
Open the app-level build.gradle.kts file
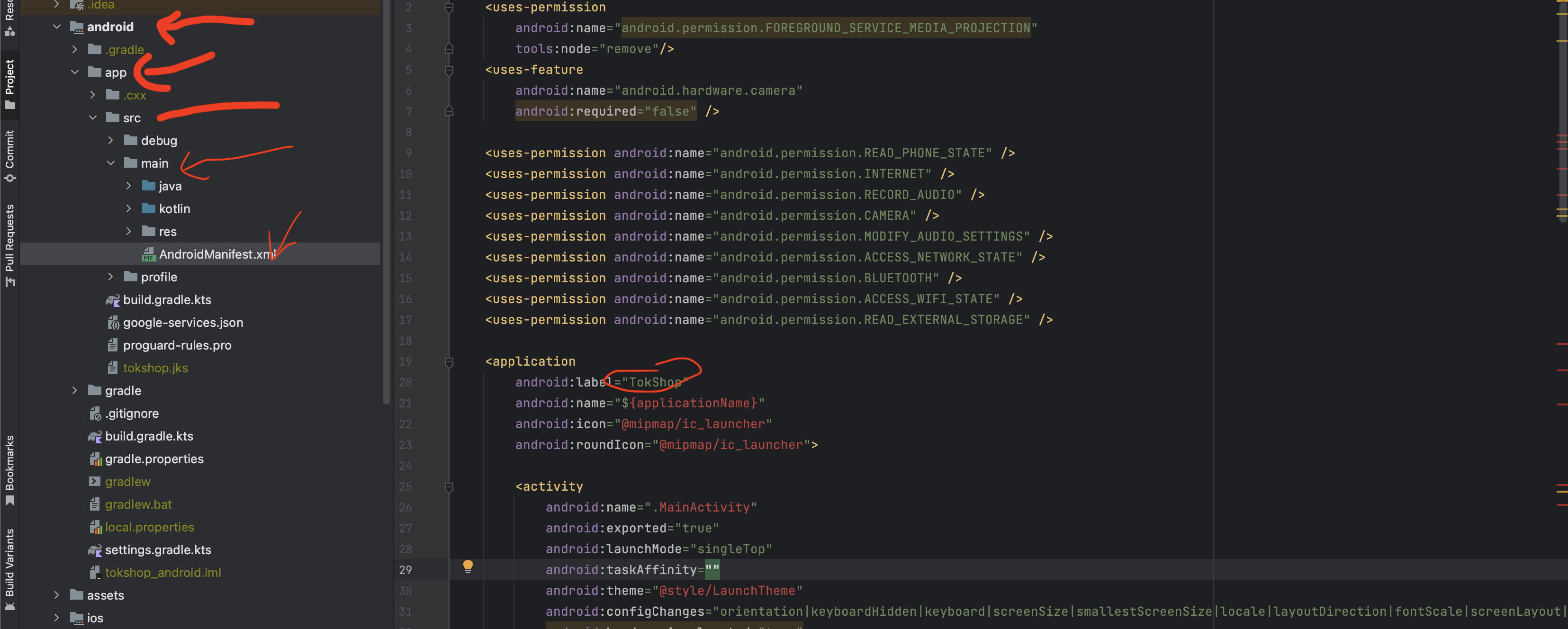167,300
